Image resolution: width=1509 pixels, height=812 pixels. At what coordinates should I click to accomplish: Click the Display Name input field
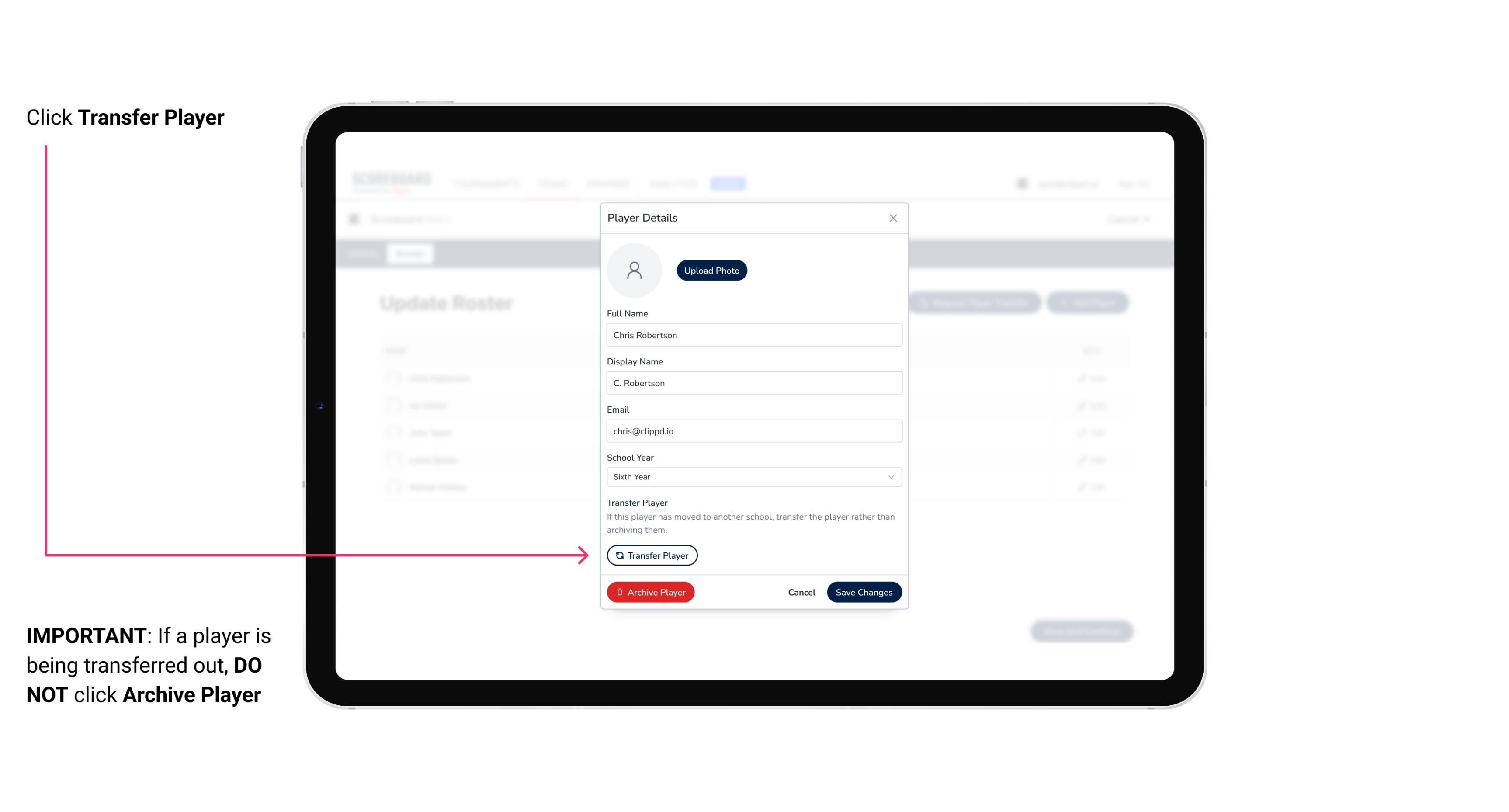point(753,383)
